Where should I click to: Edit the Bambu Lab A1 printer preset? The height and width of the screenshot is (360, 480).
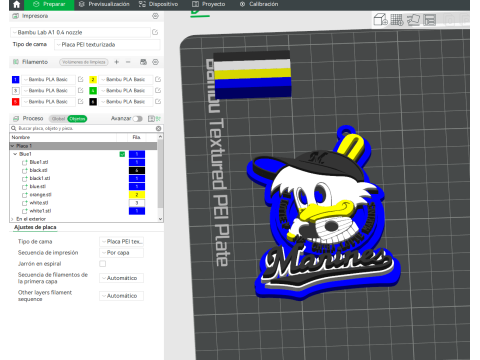(155, 32)
